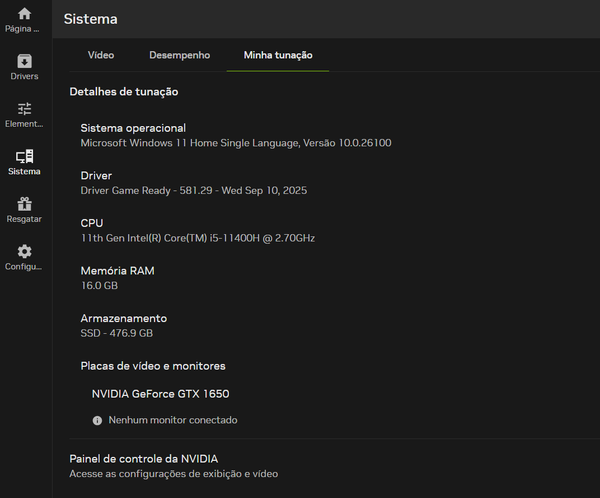This screenshot has width=600, height=498.
Task: Select the Minha tunação tab
Action: click(278, 55)
